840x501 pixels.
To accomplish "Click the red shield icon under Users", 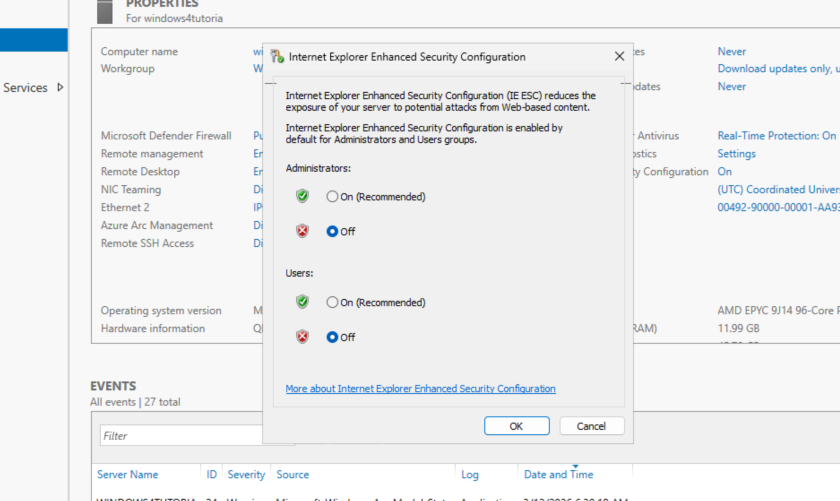I will pyautogui.click(x=302, y=337).
